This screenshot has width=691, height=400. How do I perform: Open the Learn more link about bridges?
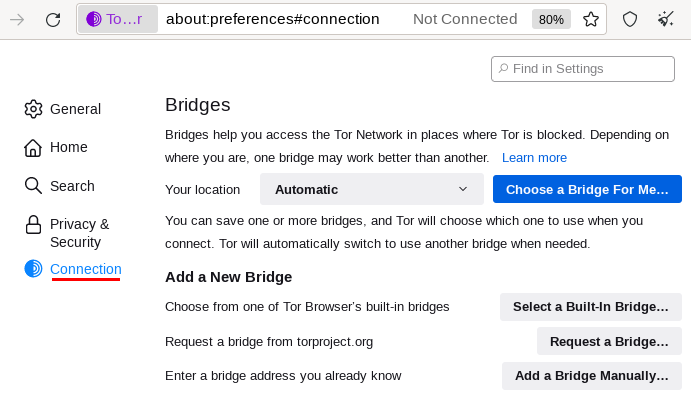click(x=534, y=158)
